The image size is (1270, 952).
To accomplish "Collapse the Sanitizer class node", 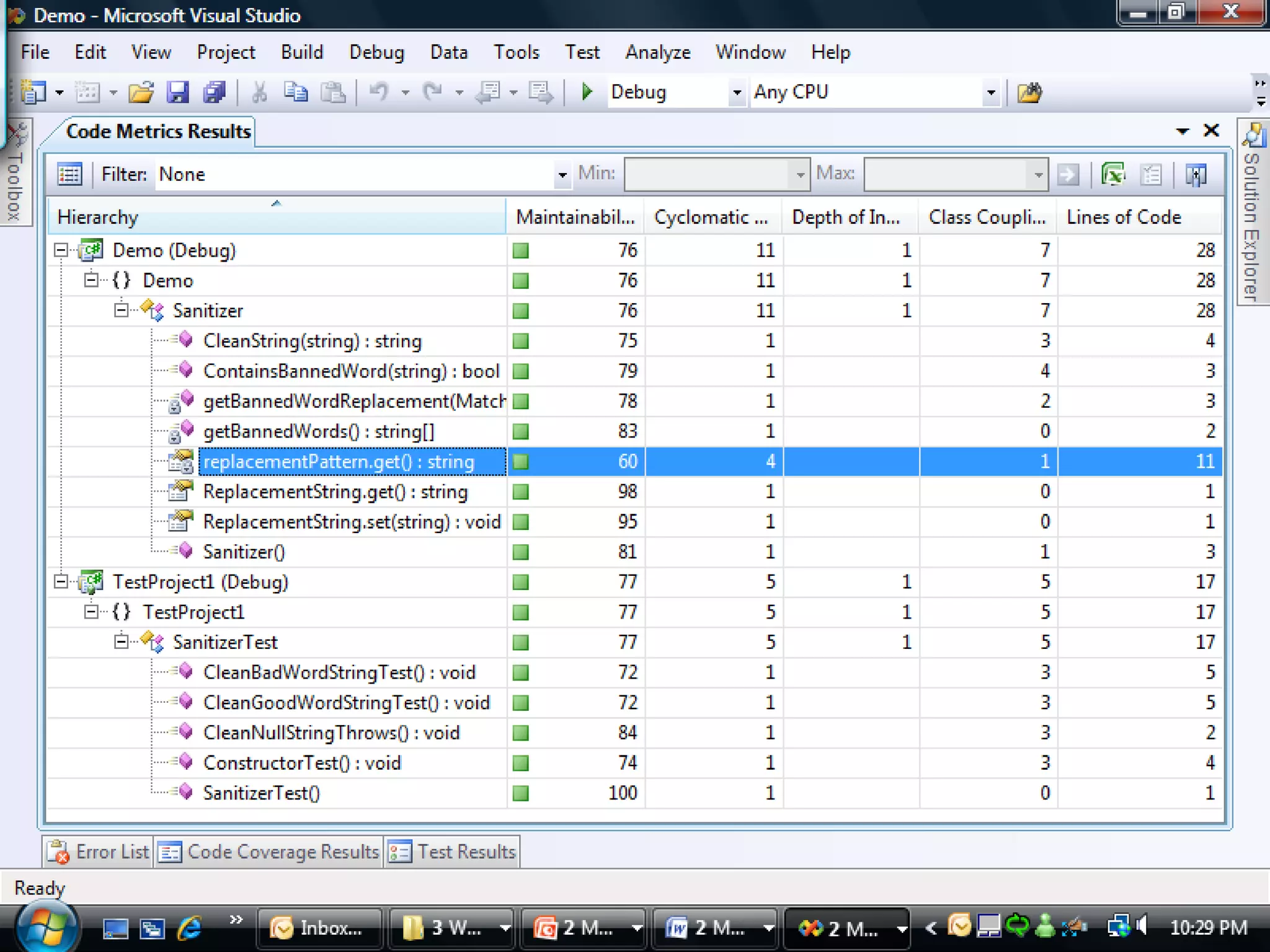I will (122, 310).
